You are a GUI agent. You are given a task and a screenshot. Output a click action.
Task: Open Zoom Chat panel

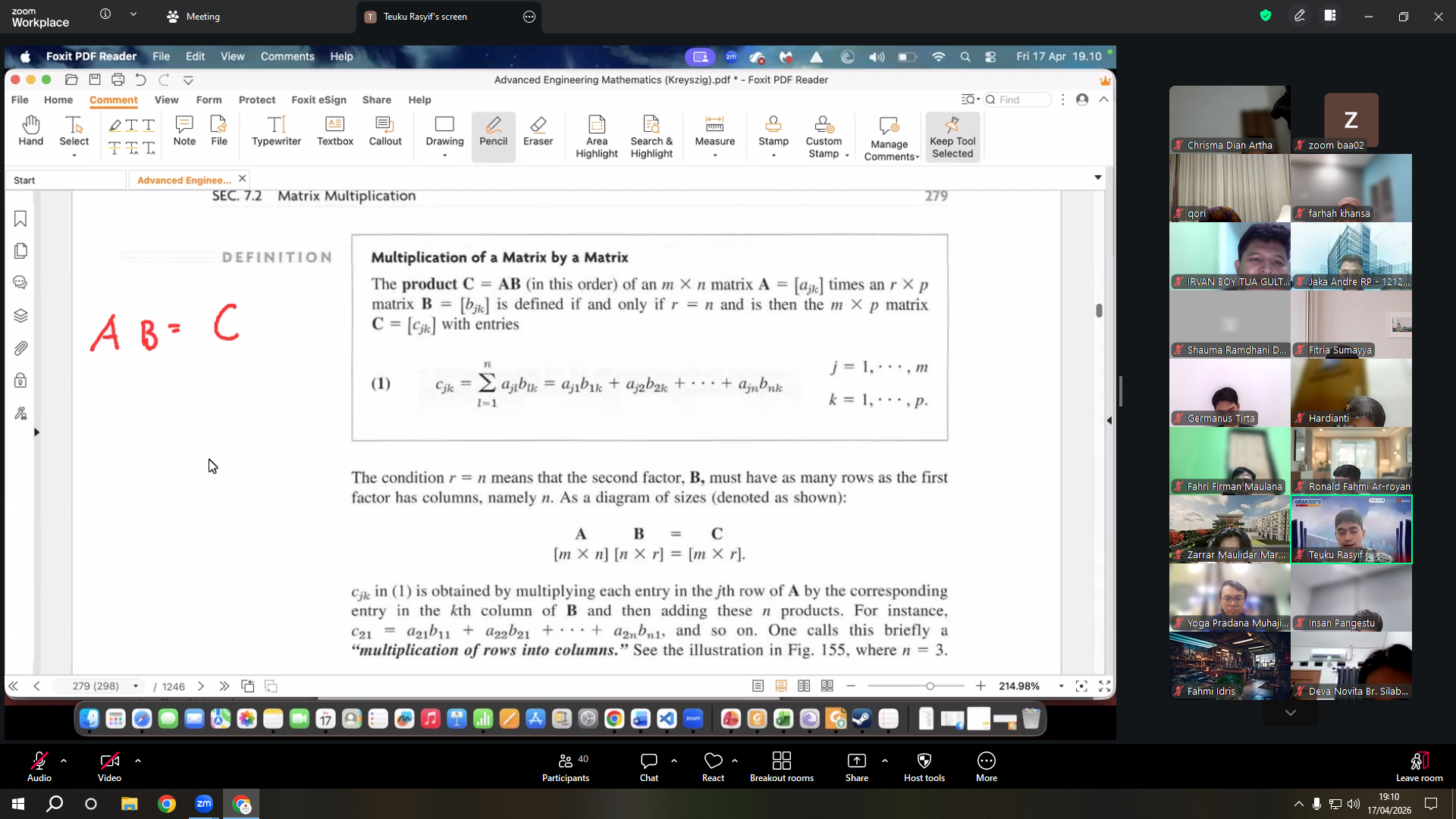click(649, 767)
